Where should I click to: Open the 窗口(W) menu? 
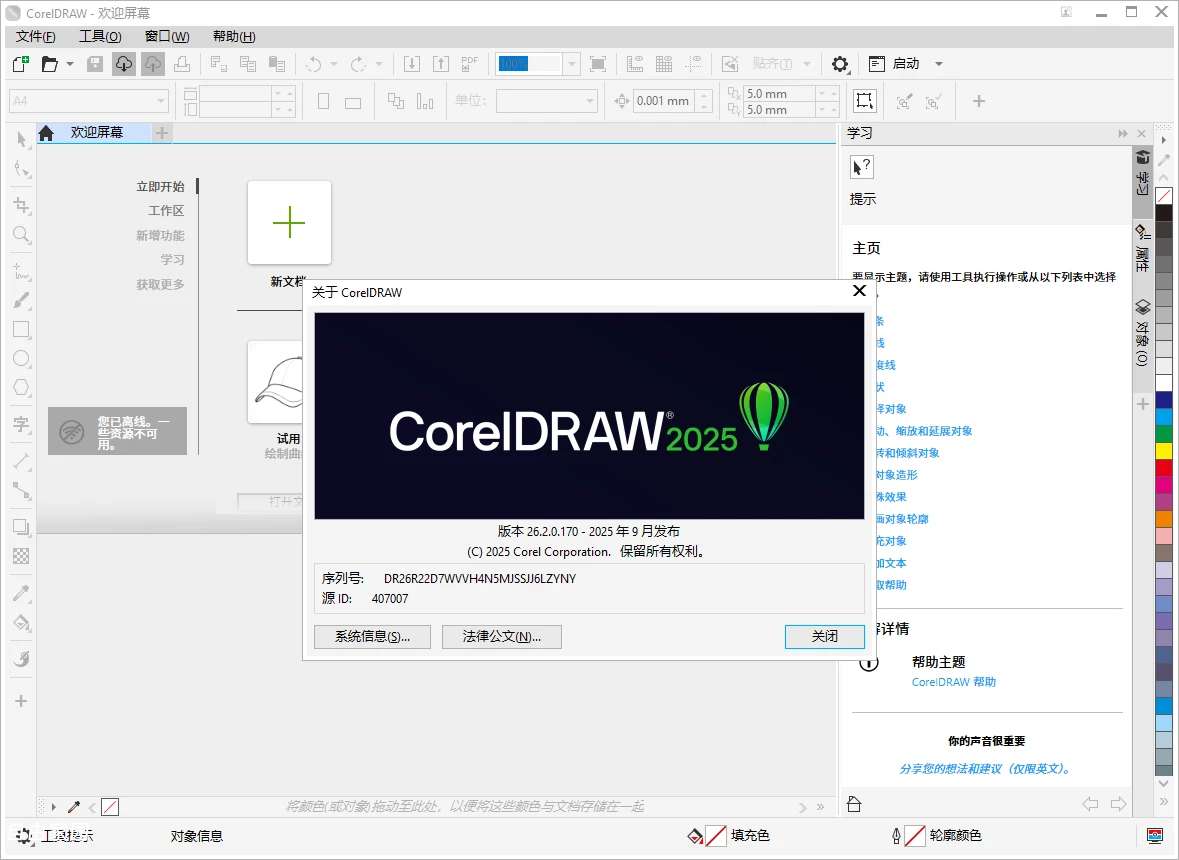(x=167, y=36)
